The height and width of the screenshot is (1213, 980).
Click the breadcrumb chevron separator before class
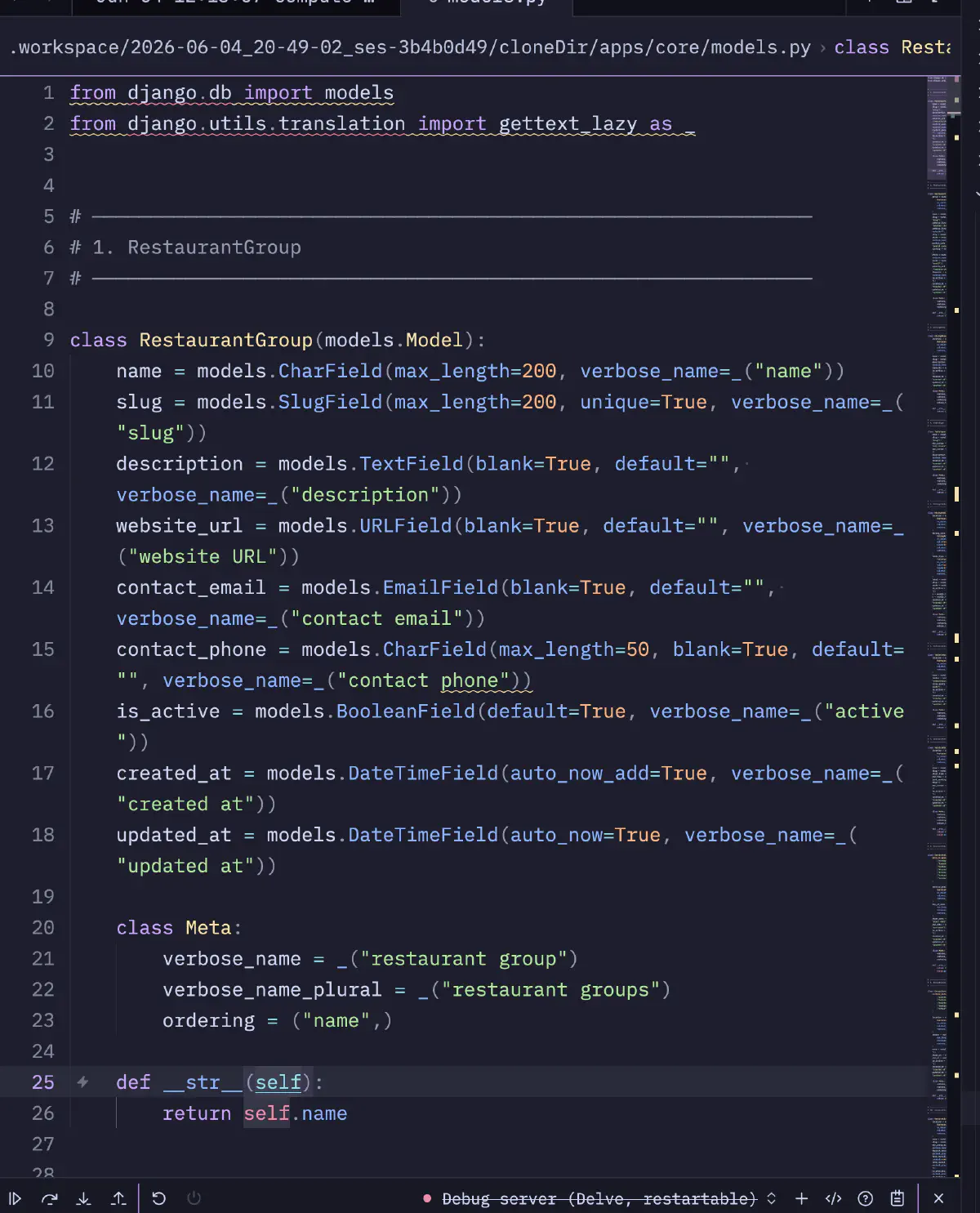(822, 47)
